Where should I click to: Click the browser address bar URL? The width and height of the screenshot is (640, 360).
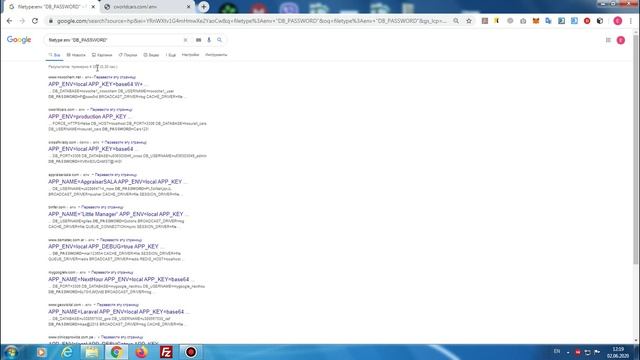(251, 21)
